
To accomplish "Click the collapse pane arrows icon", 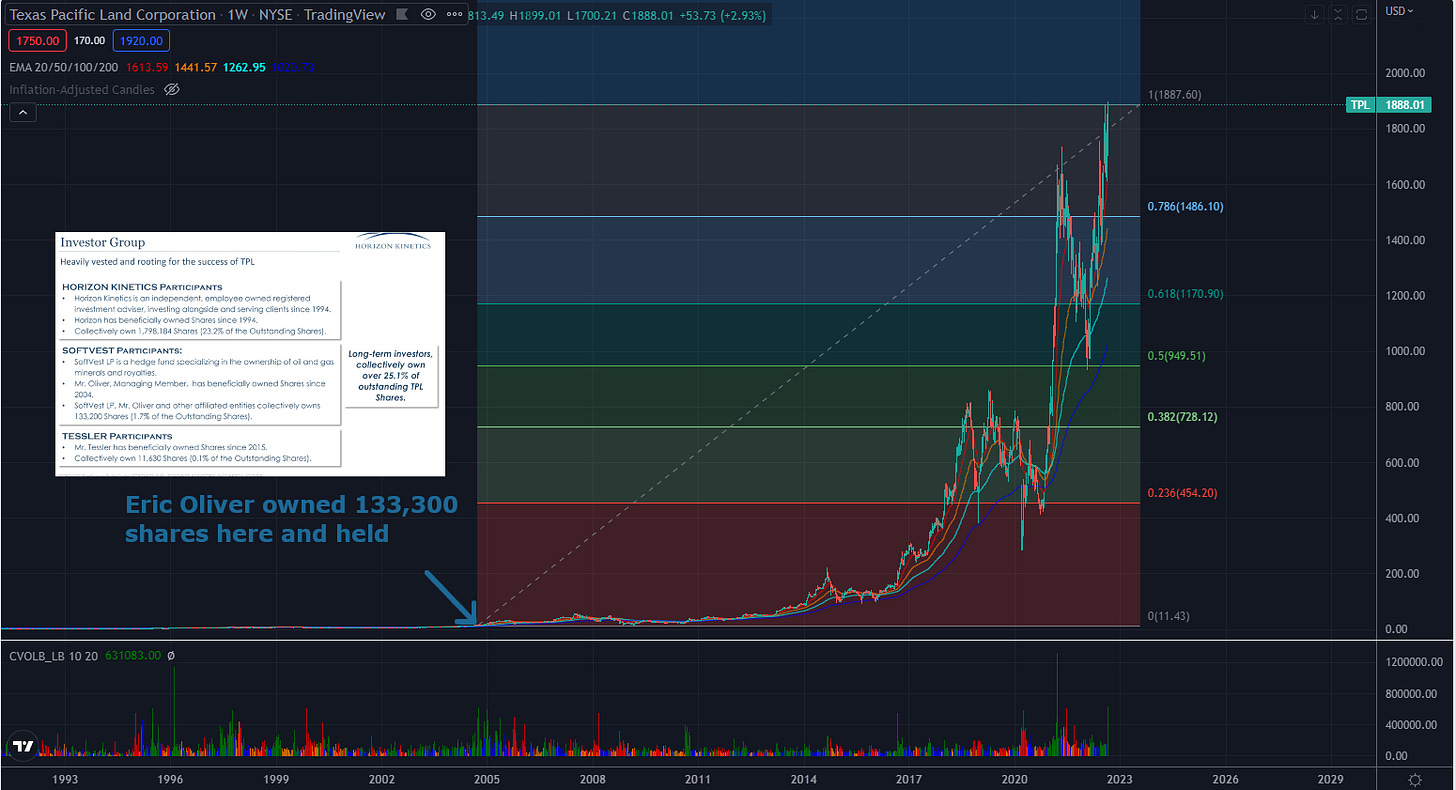I will point(1337,14).
